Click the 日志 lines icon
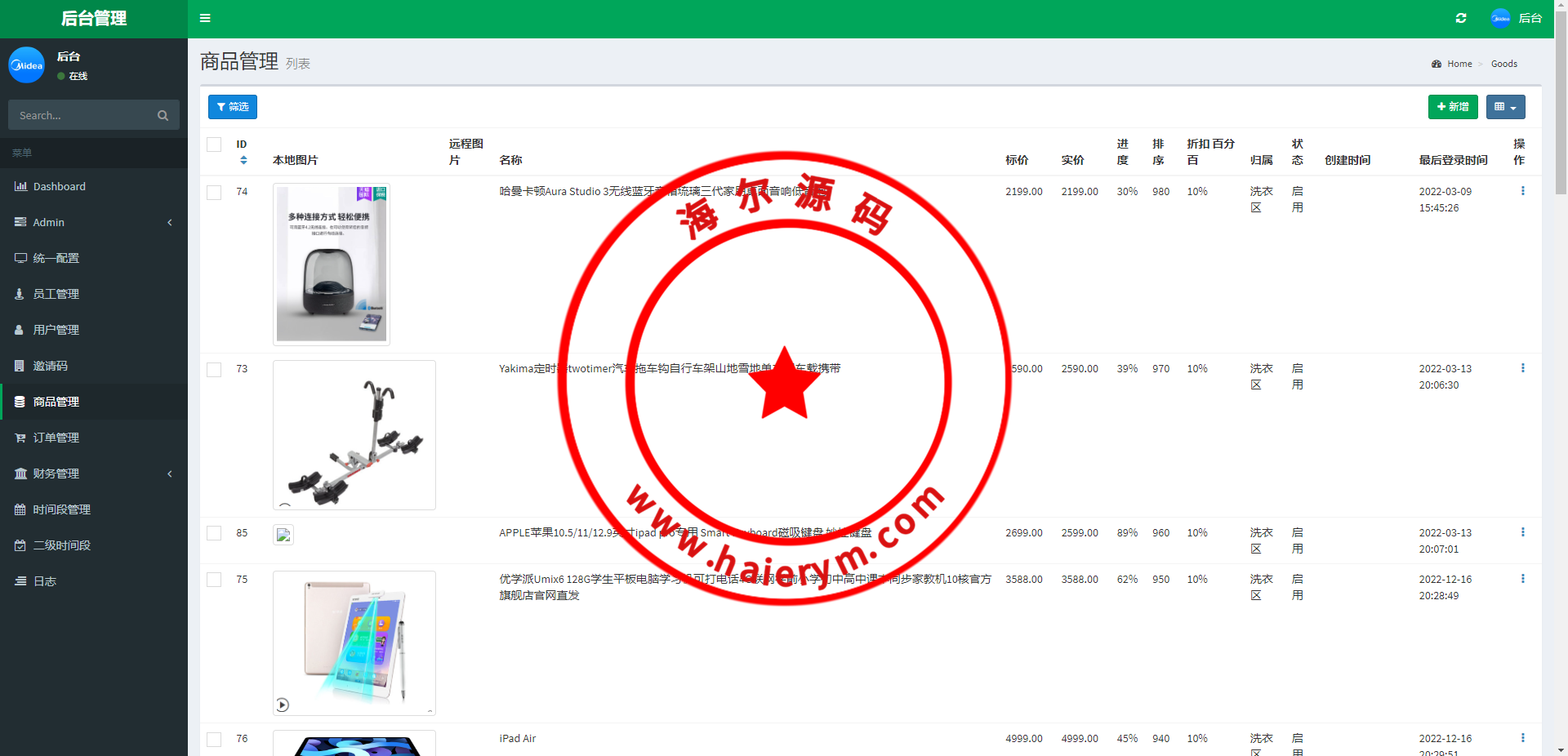Viewport: 1568px width, 756px height. (20, 581)
